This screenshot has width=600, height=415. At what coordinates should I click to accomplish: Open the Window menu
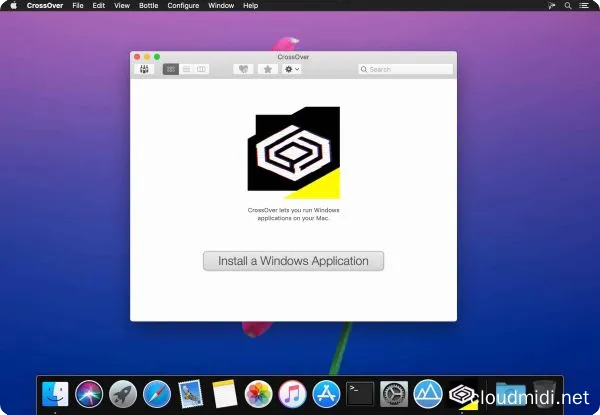tap(221, 5)
